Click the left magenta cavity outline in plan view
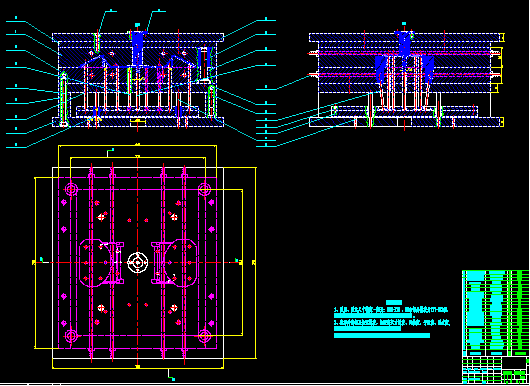The width and height of the screenshot is (530, 386). point(101,263)
